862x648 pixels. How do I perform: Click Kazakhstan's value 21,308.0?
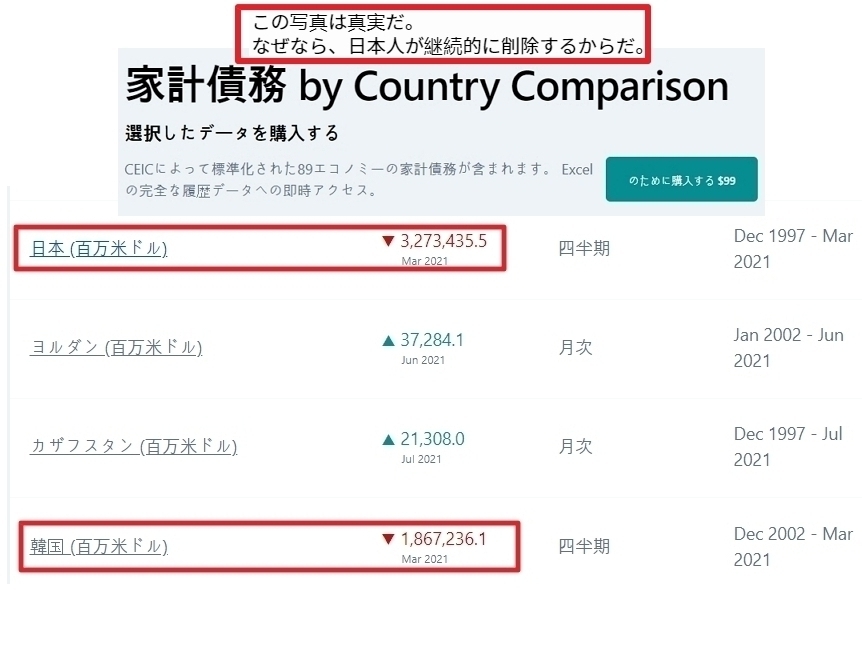point(432,440)
